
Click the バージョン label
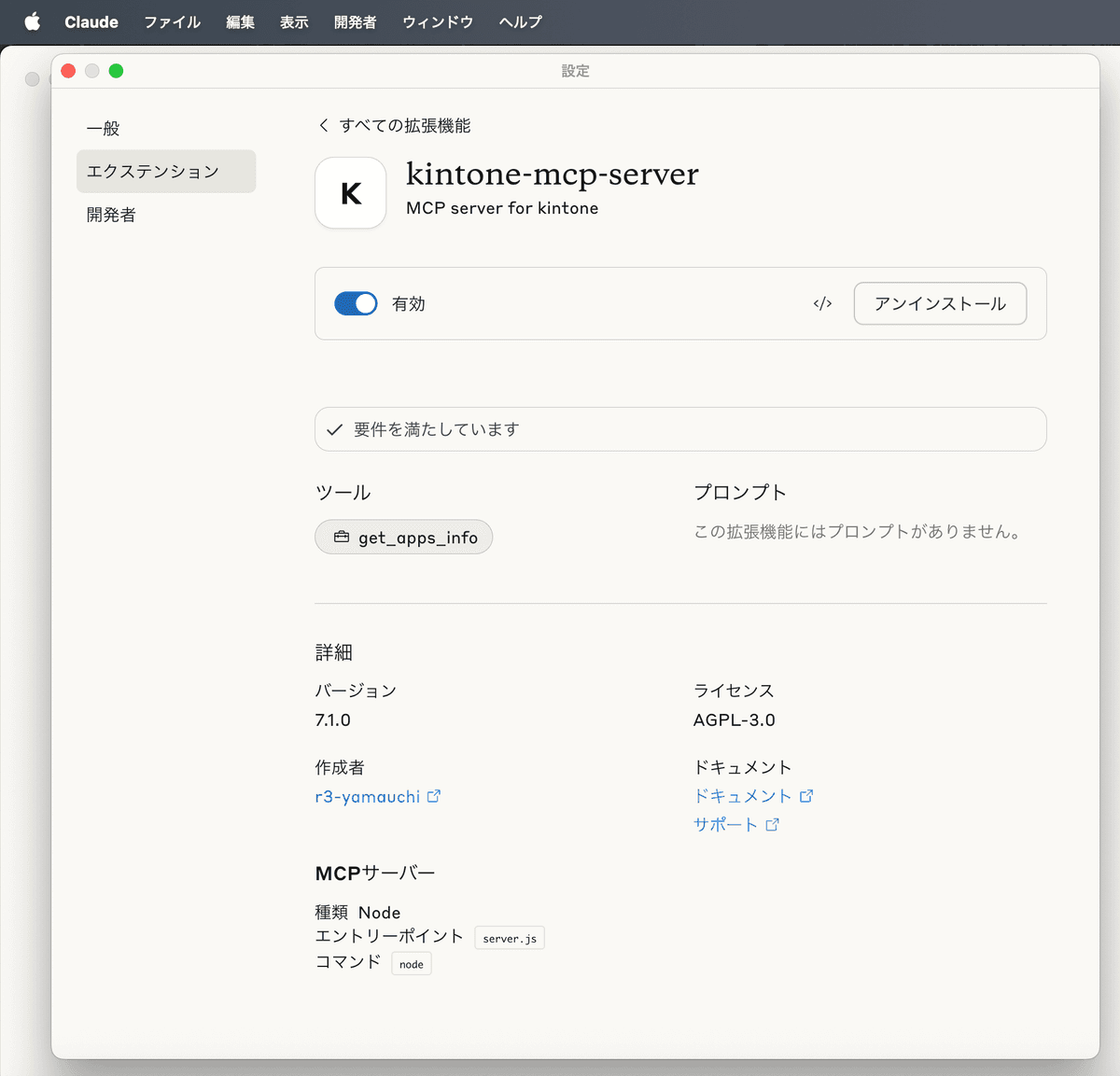point(357,691)
